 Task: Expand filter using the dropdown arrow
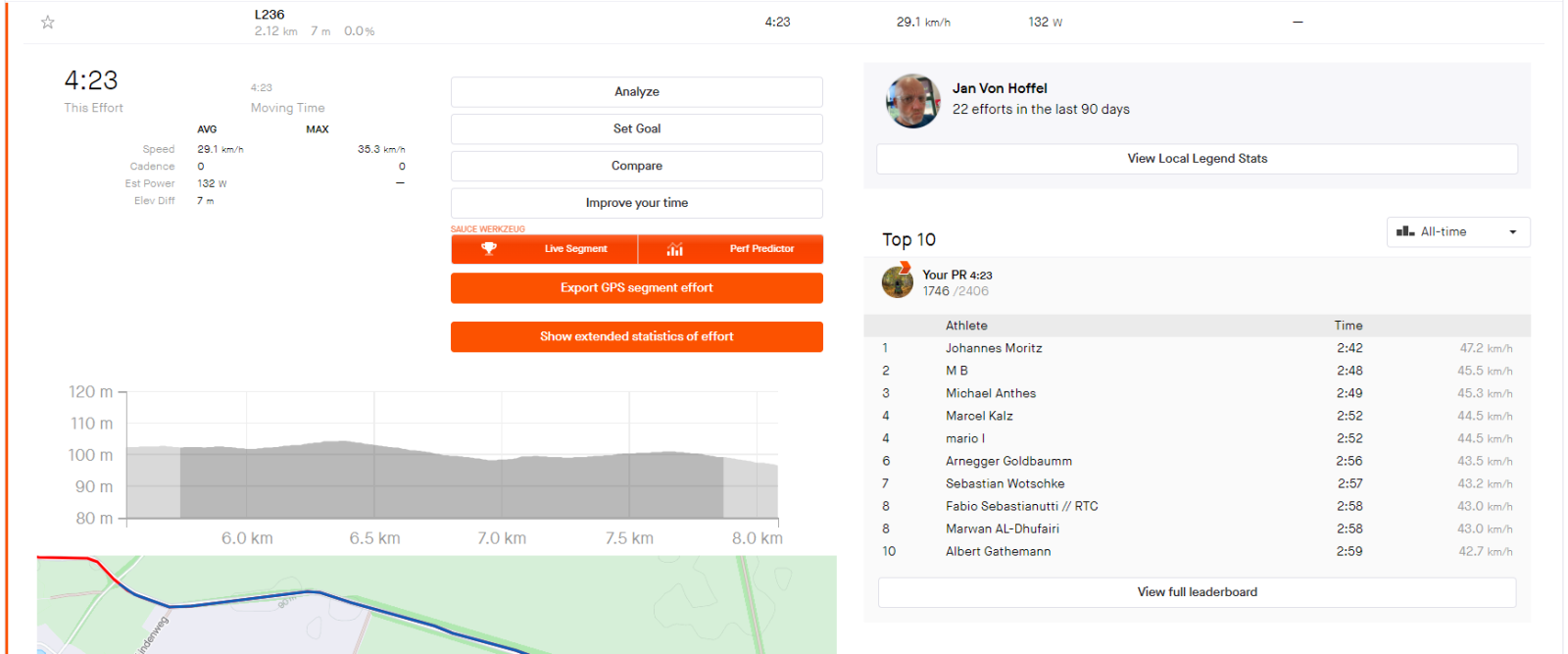(x=1513, y=232)
